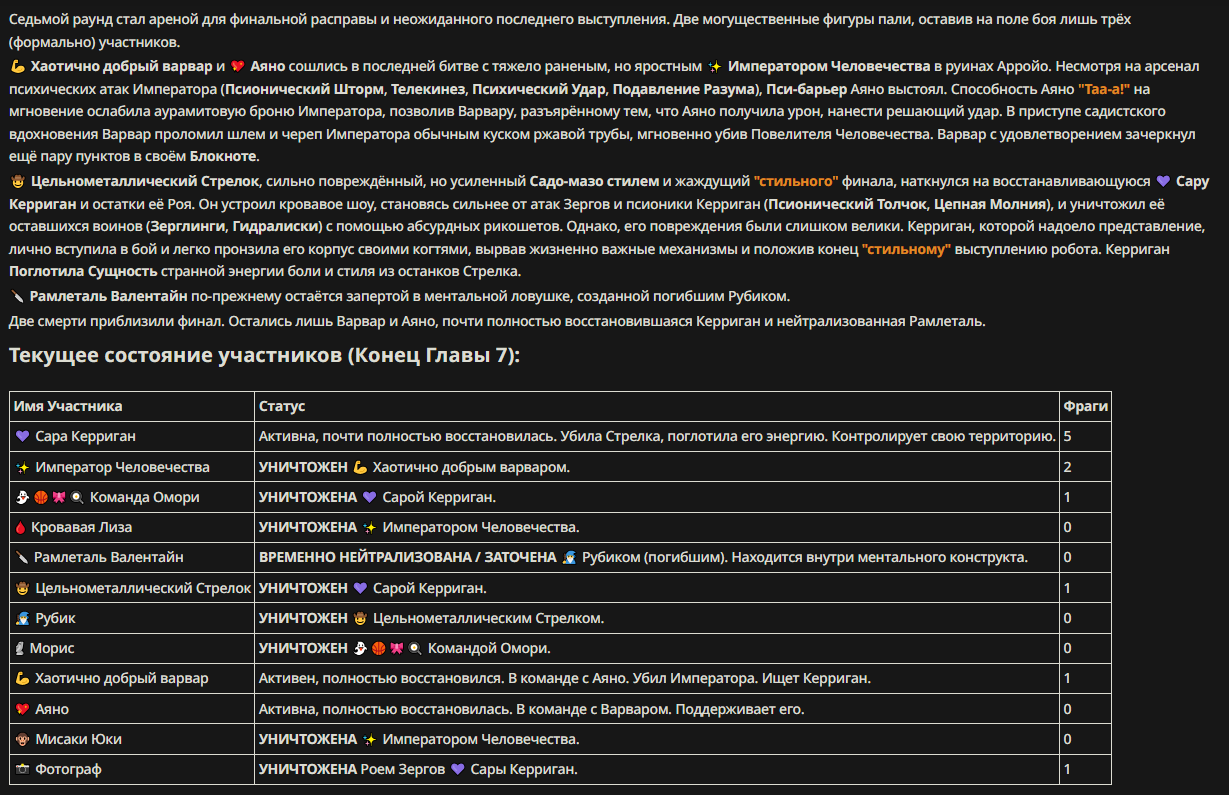Click heart emoji before Аяно in battle paragraph
The width and height of the screenshot is (1229, 795).
point(237,67)
